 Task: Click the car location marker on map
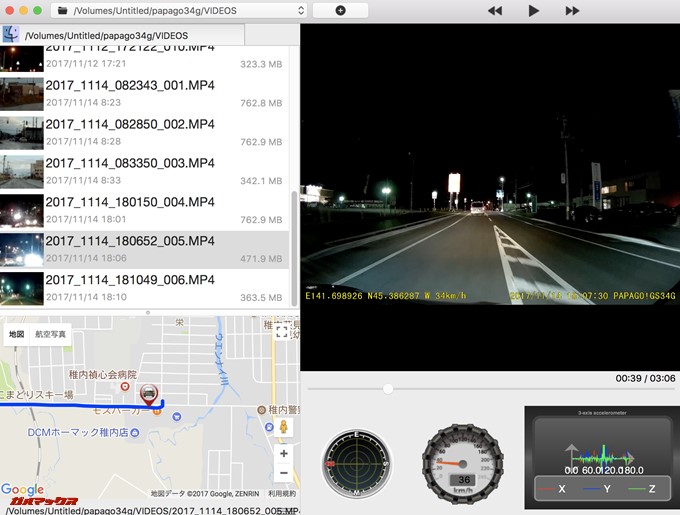148,394
